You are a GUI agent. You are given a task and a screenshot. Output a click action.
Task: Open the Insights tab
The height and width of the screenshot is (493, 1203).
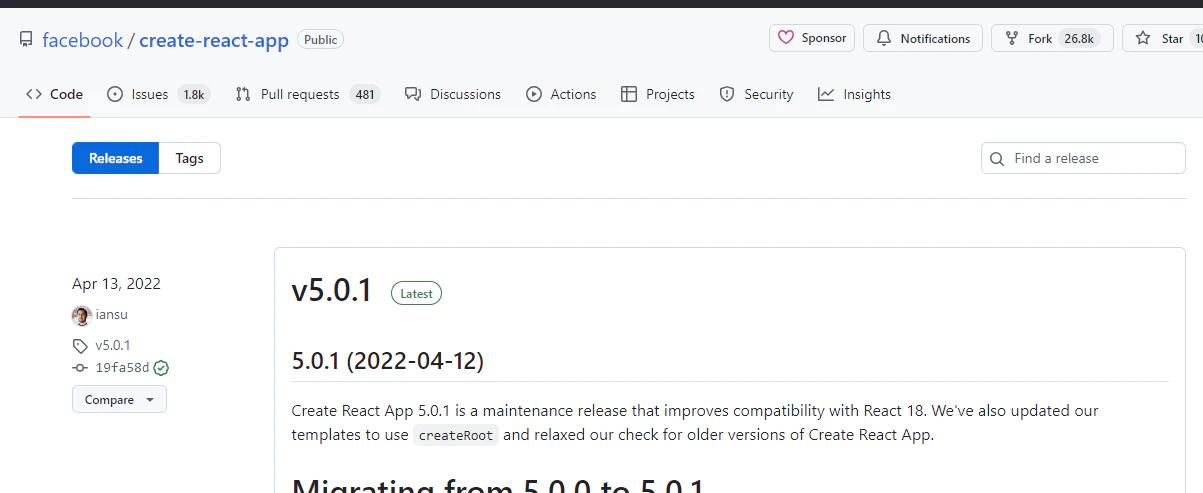[854, 94]
